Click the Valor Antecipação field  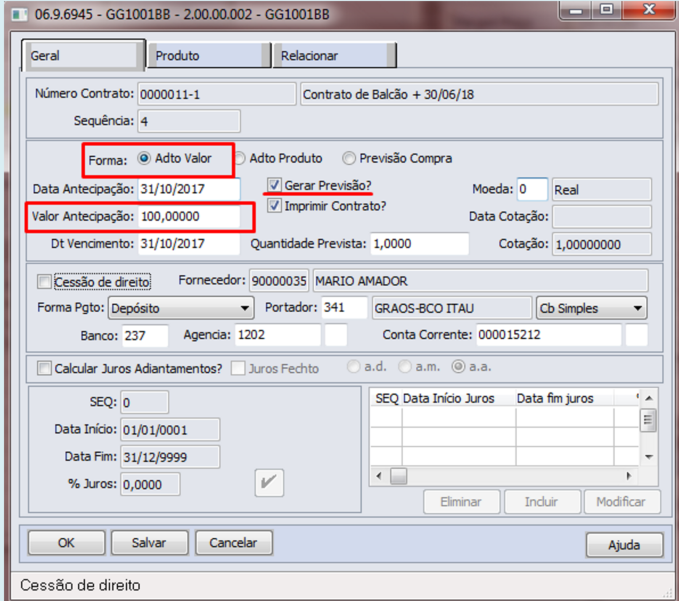(x=189, y=216)
